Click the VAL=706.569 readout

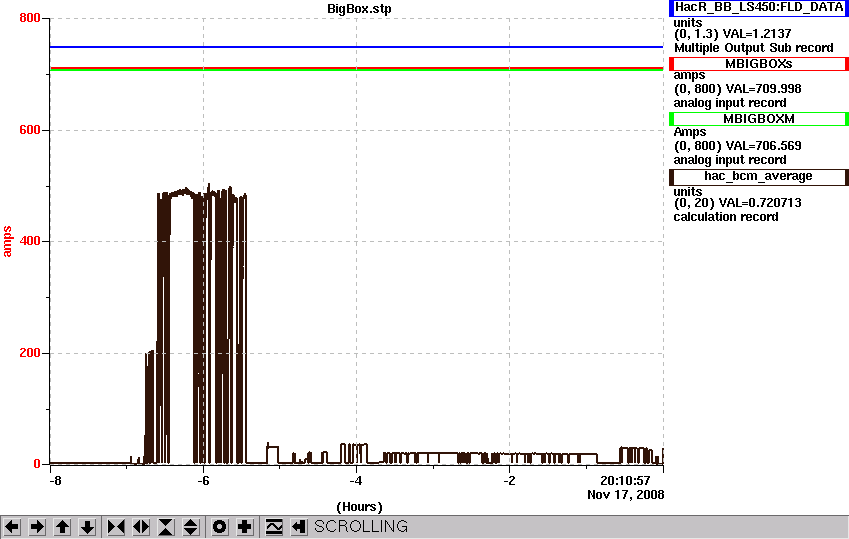[x=763, y=146]
